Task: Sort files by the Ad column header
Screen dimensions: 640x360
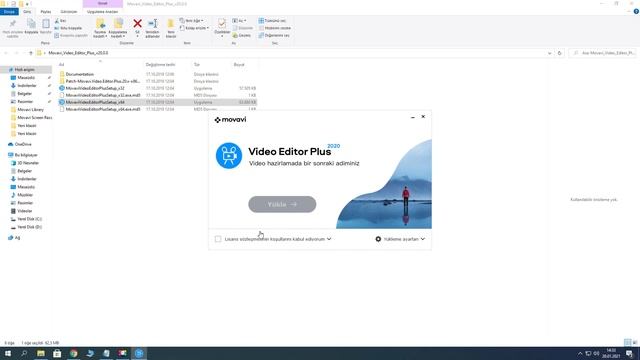Action: pos(62,64)
